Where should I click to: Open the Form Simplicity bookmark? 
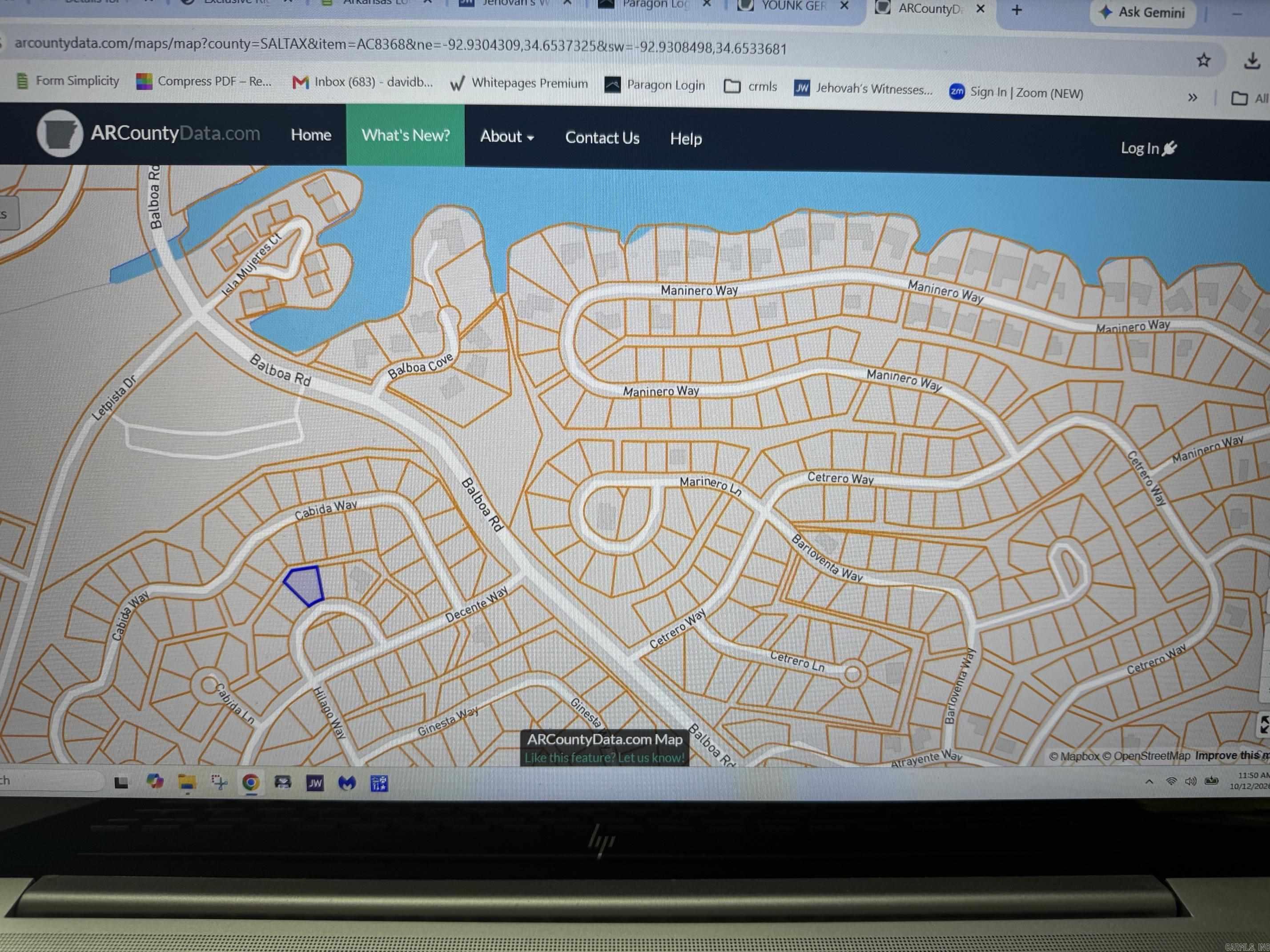point(68,81)
